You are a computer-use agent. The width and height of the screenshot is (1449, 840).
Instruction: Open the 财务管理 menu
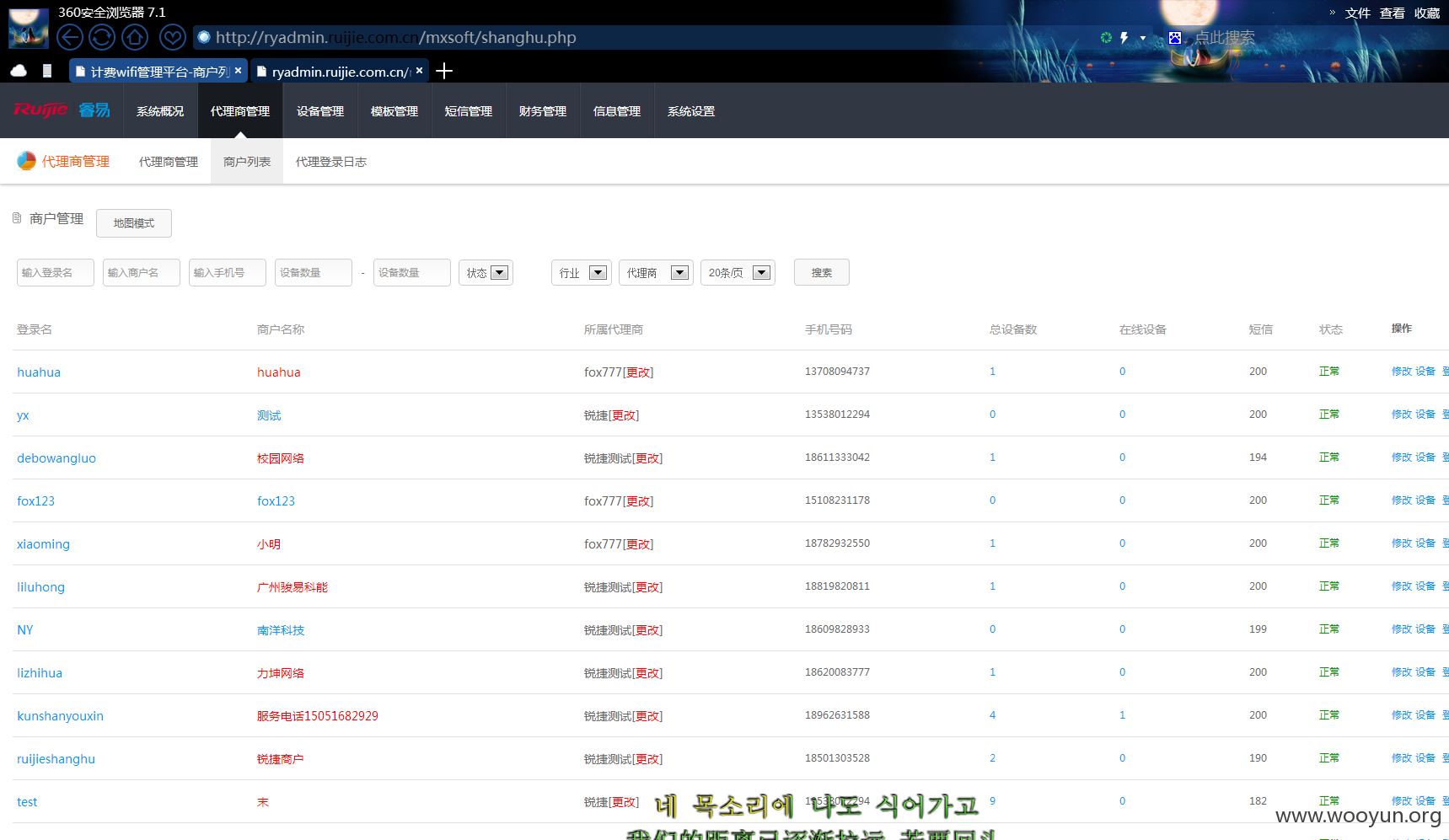(543, 111)
